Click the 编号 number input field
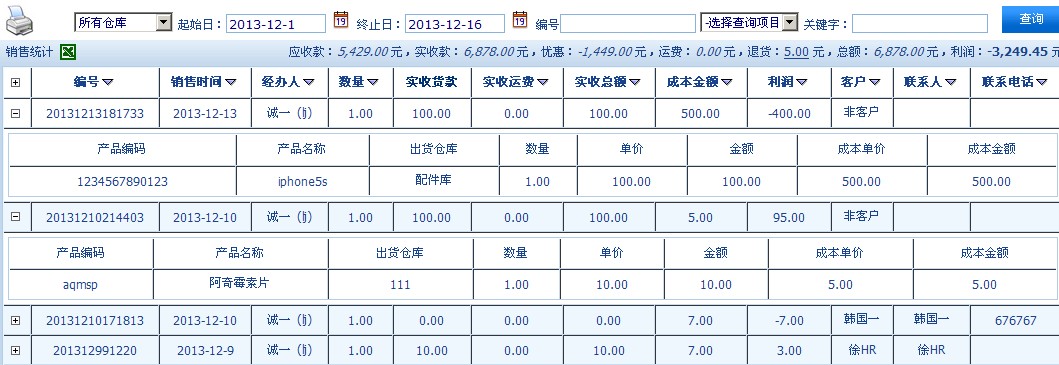1059x365 pixels. [x=628, y=24]
